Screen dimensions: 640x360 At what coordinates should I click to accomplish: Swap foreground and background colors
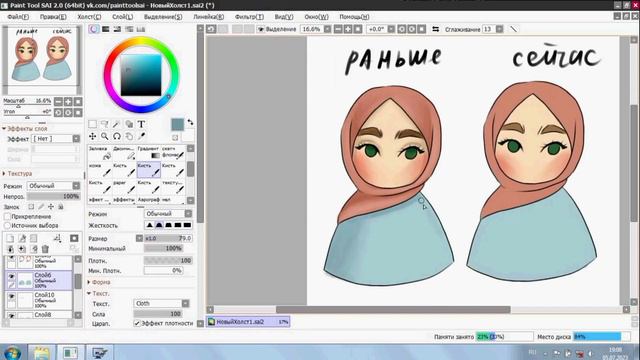coord(190,122)
